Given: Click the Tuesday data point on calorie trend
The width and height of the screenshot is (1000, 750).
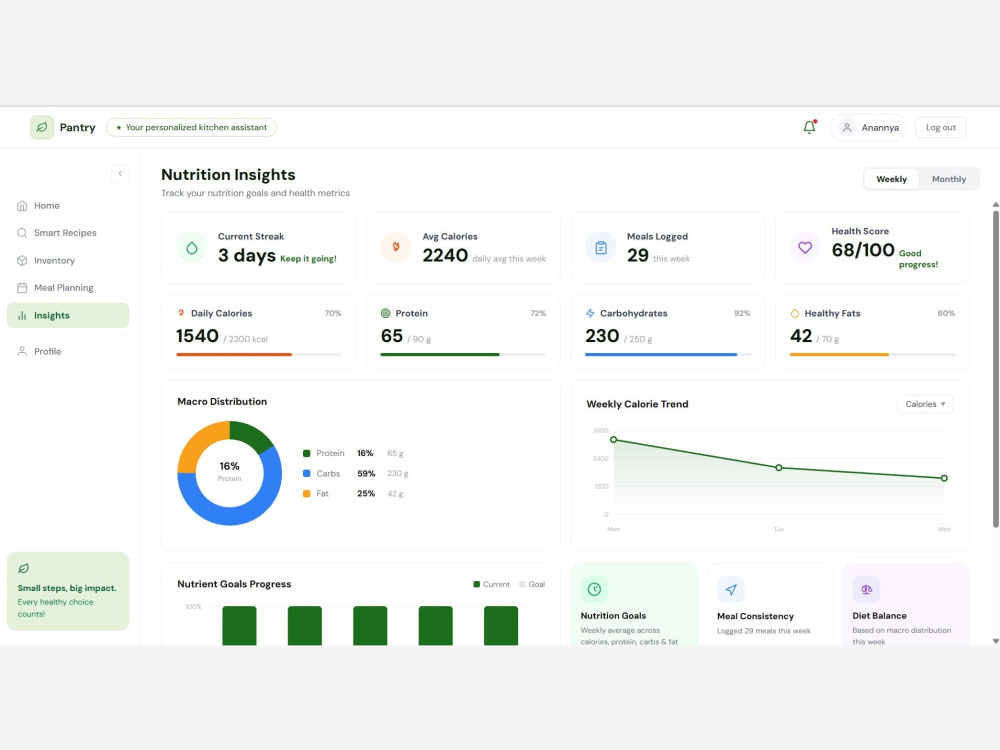Looking at the screenshot, I should click(x=779, y=467).
